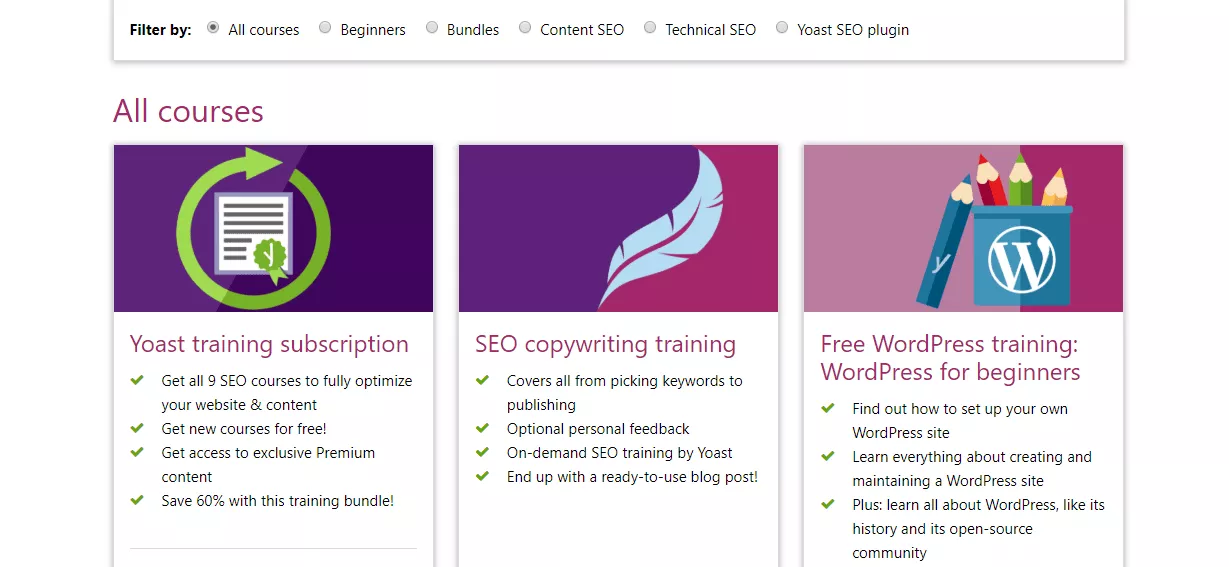Click checkmark beside Save 60% with bundle
The height and width of the screenshot is (567, 1229).
(137, 500)
